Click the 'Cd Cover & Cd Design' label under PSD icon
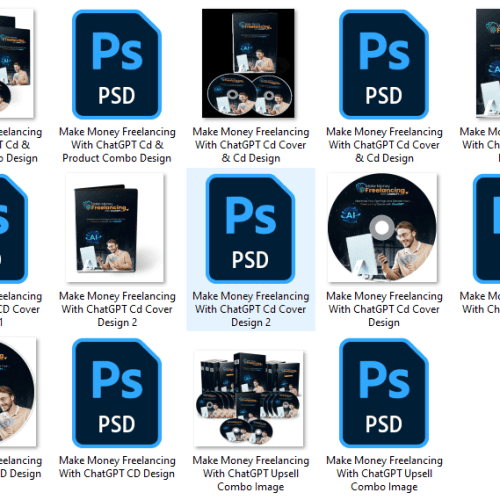Screen dimensions: 500x500 pos(384,145)
